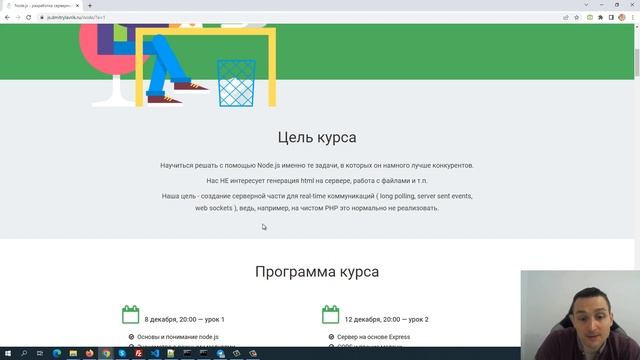Click the page vertical scrollbar thumb

(x=637, y=62)
